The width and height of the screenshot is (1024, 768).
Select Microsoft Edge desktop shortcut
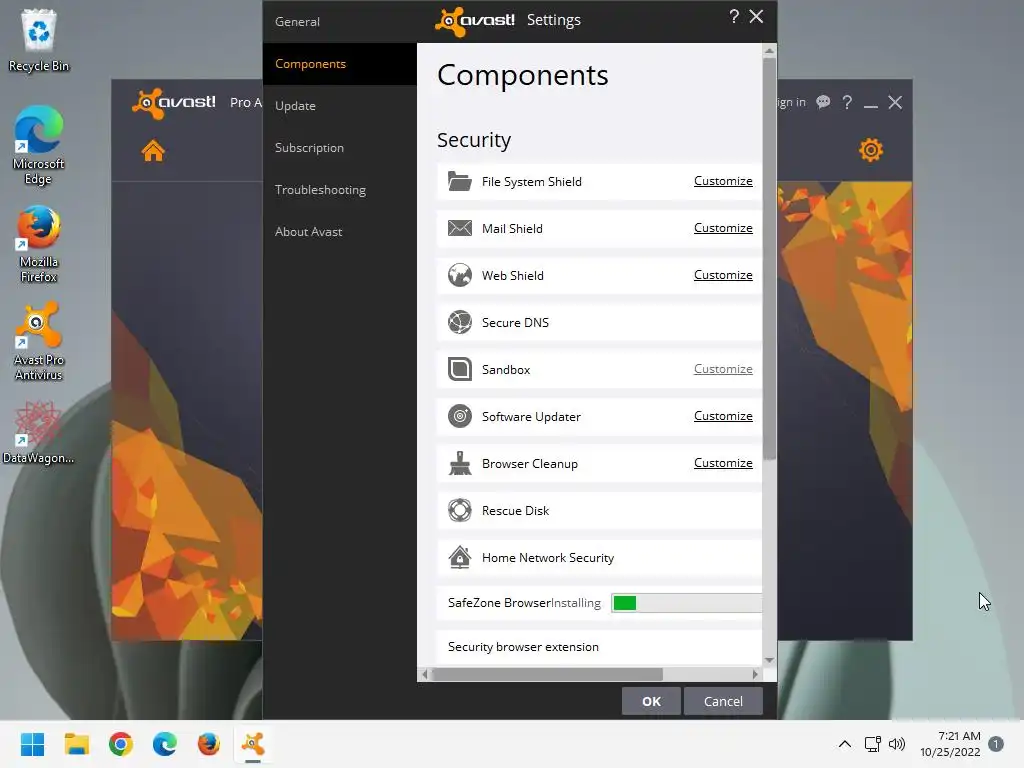pyautogui.click(x=39, y=145)
